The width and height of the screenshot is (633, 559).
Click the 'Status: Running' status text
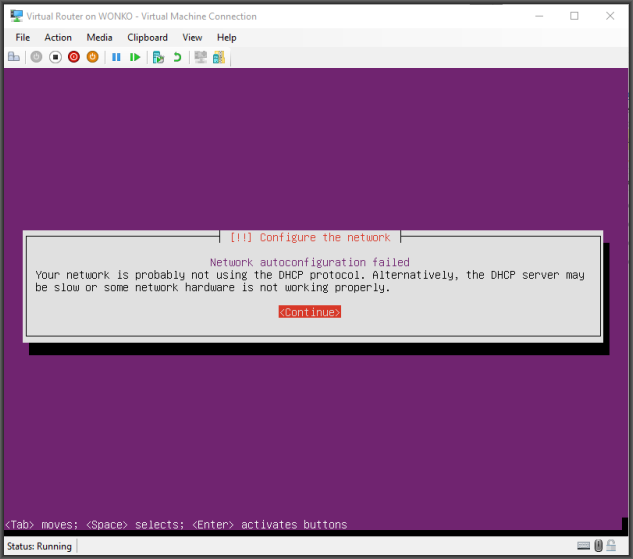pos(39,546)
